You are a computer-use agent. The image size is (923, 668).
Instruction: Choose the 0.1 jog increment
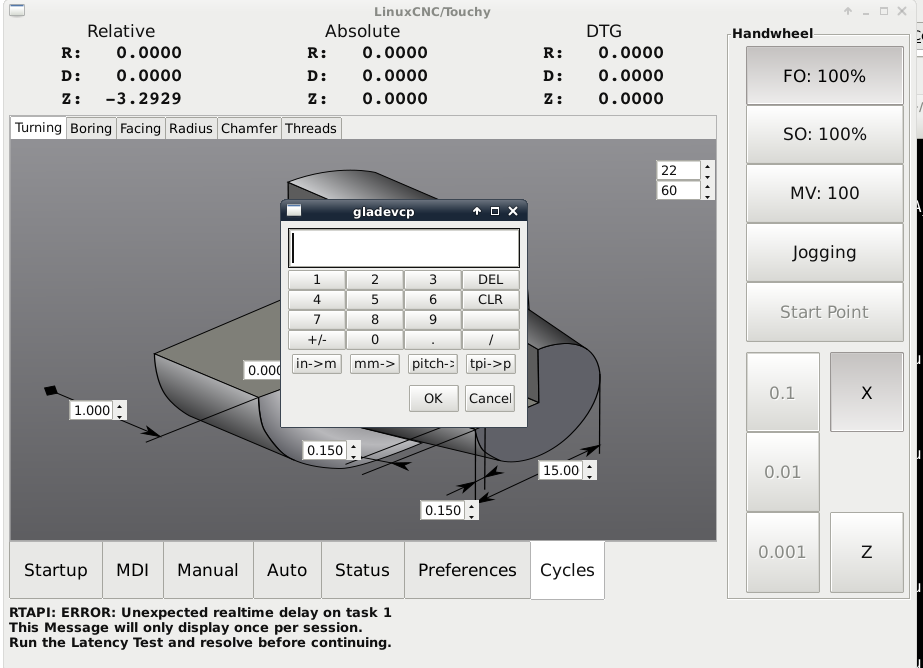(x=782, y=393)
